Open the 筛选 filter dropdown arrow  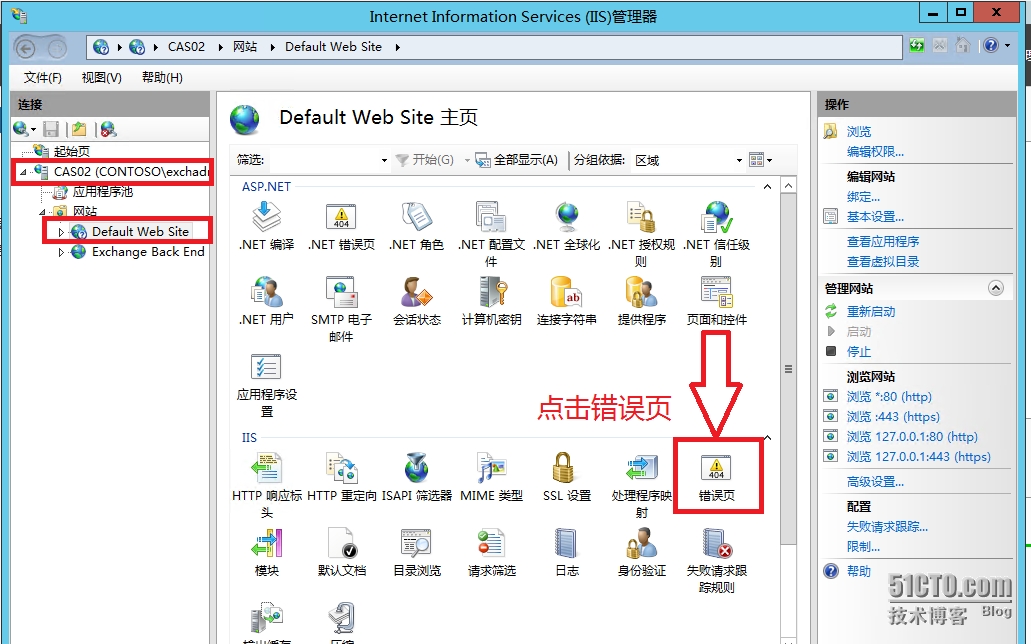pyautogui.click(x=384, y=161)
